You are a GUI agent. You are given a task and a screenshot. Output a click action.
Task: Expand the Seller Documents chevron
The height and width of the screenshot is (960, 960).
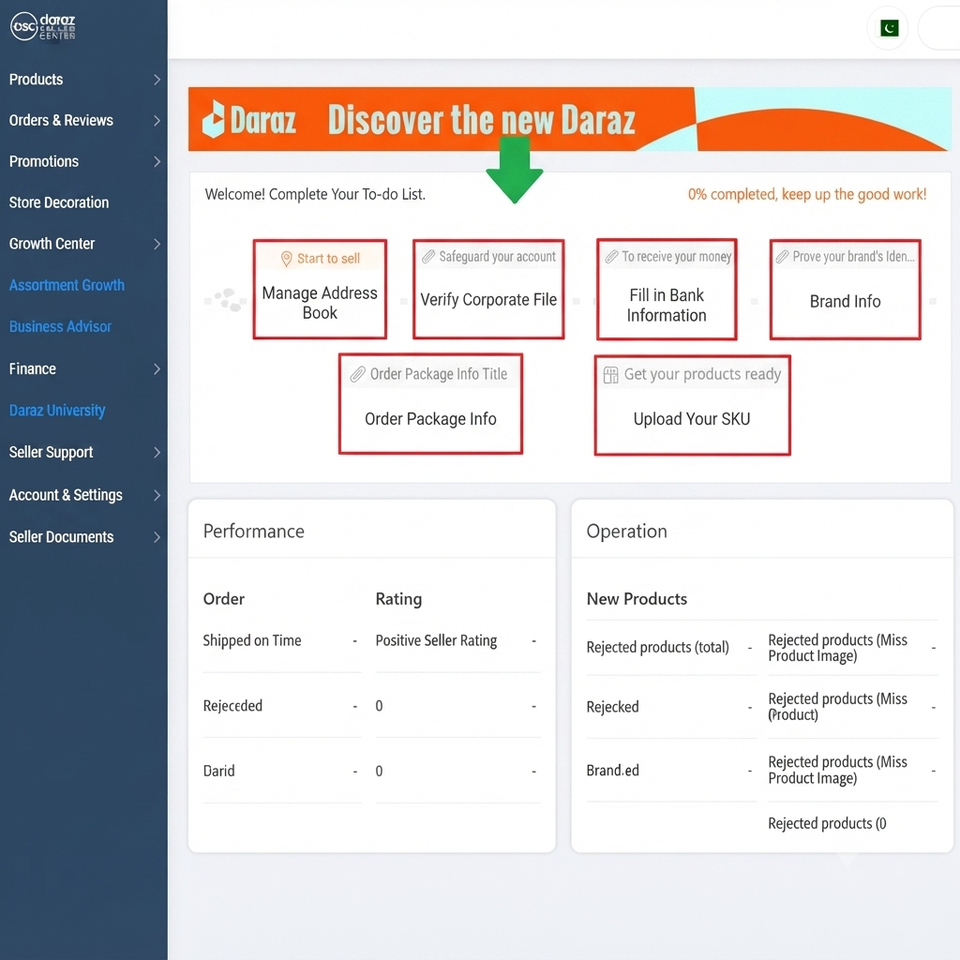[x=157, y=537]
